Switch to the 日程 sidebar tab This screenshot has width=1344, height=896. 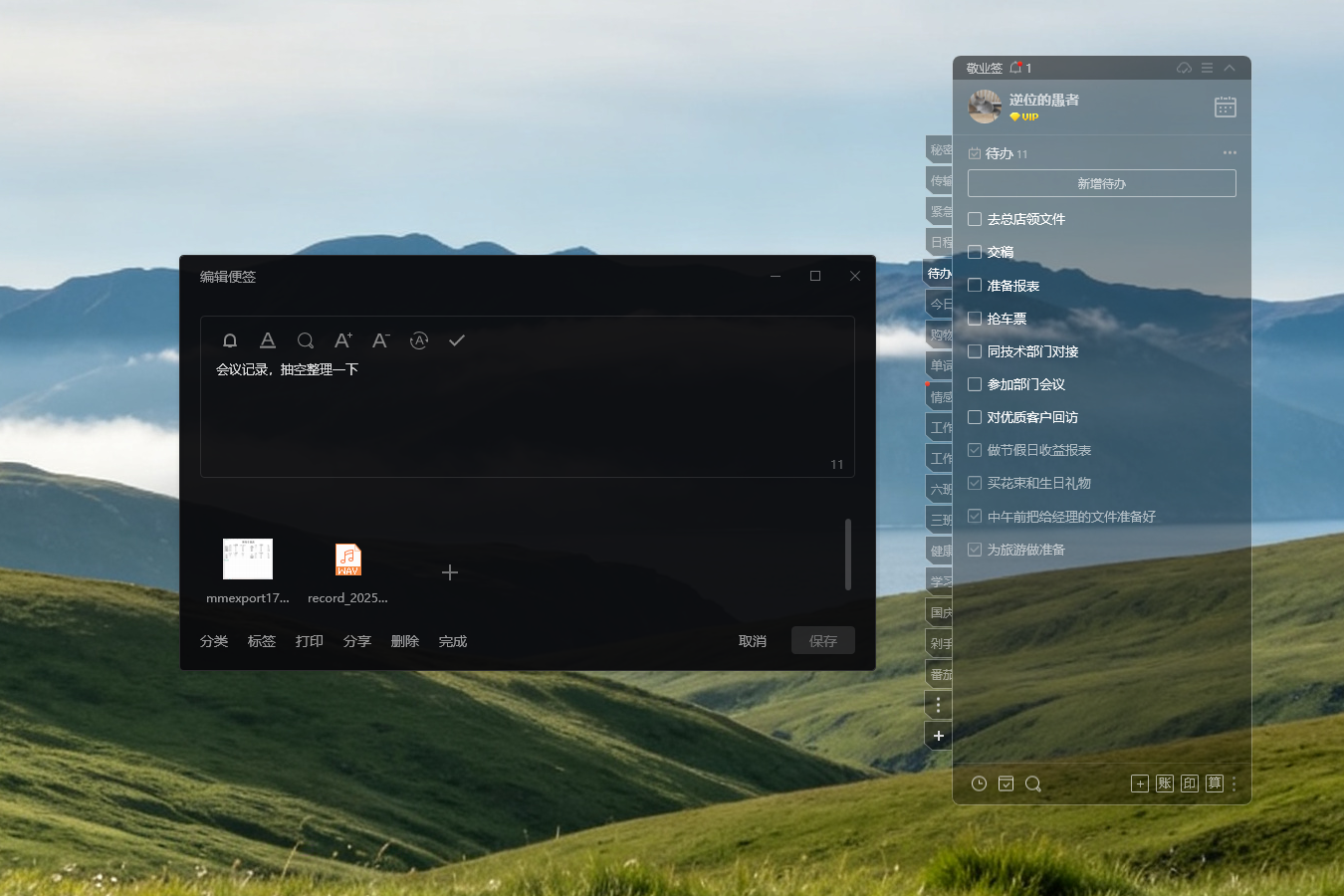[939, 242]
